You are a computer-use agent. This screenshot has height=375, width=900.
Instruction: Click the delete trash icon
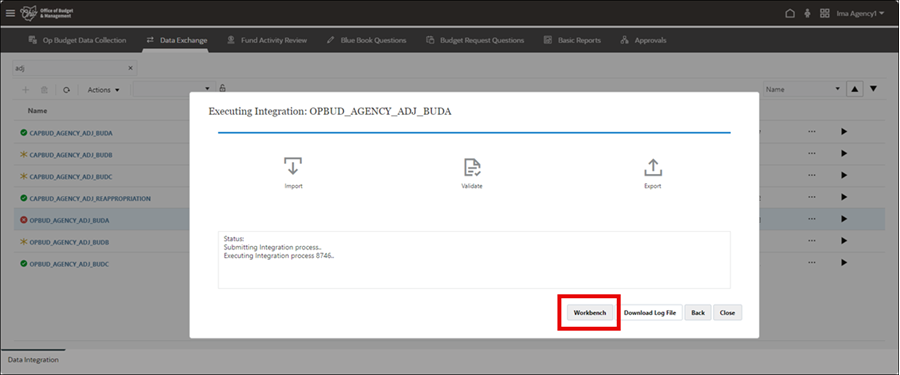click(x=44, y=90)
